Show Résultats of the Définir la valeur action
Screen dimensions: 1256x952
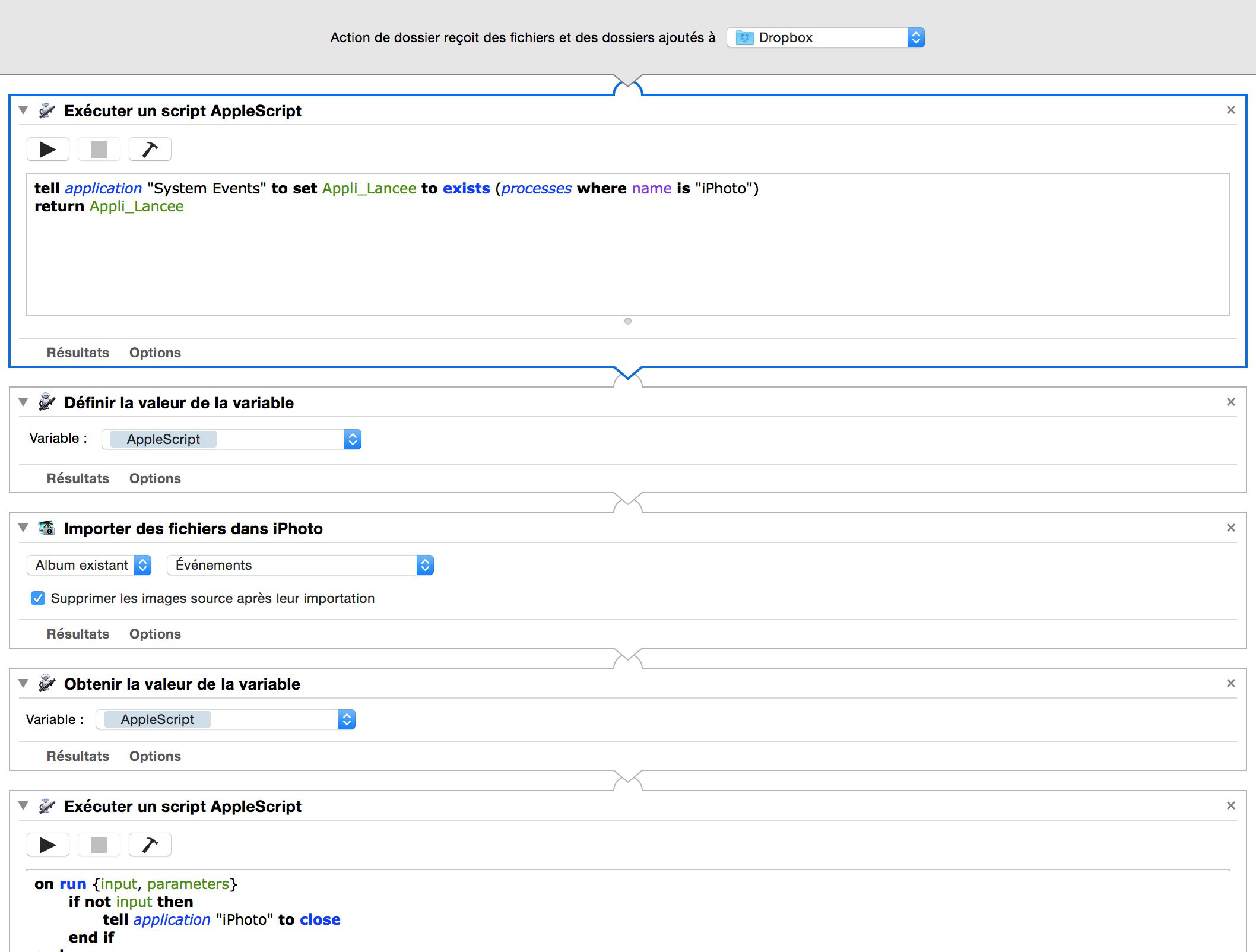coord(78,478)
